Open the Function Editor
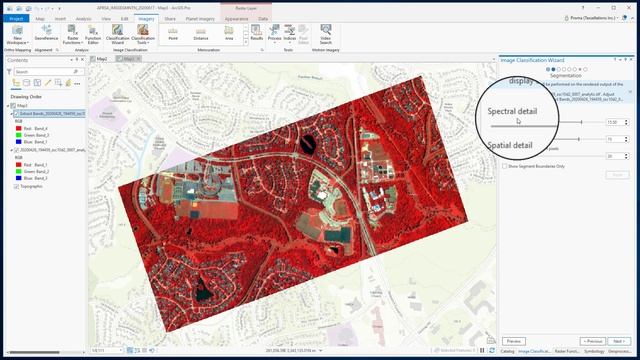 coord(93,35)
